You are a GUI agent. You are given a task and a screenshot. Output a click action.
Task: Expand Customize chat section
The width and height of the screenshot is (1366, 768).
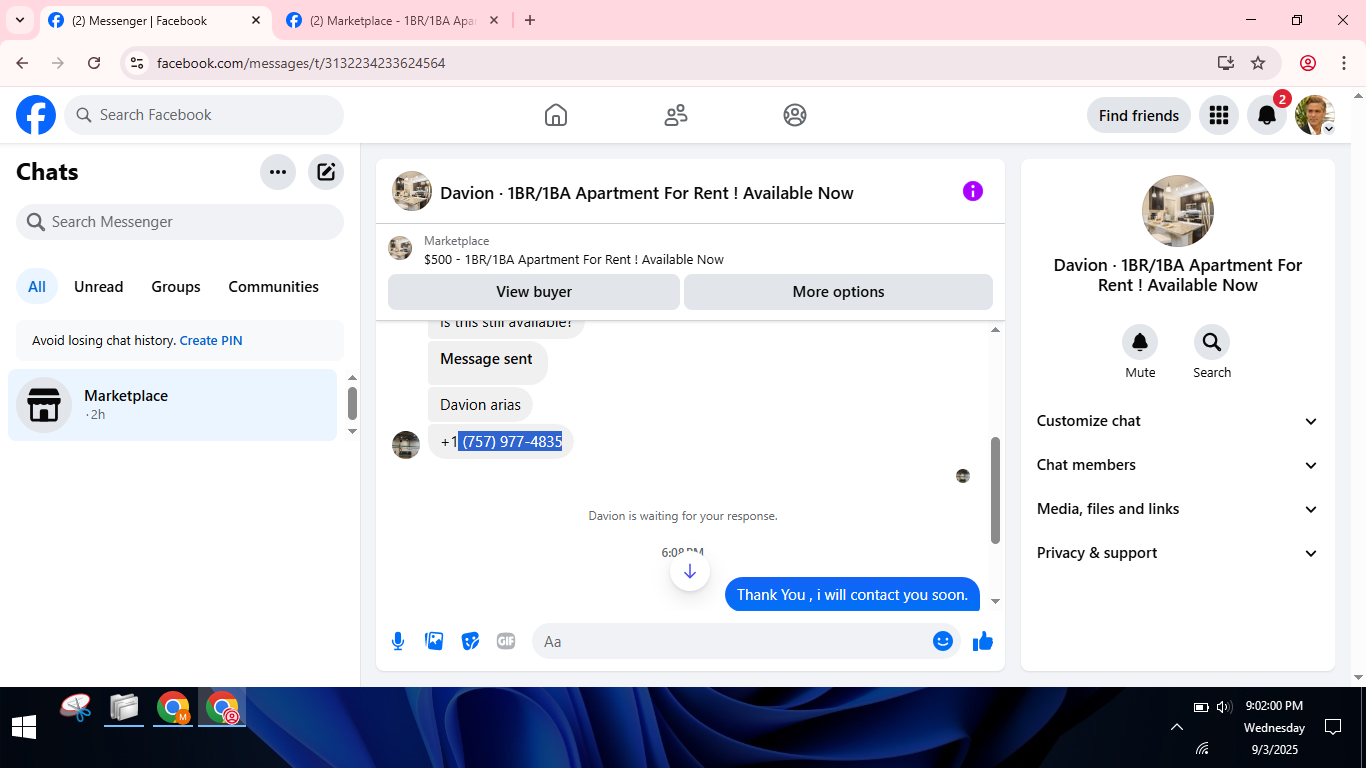(1178, 421)
